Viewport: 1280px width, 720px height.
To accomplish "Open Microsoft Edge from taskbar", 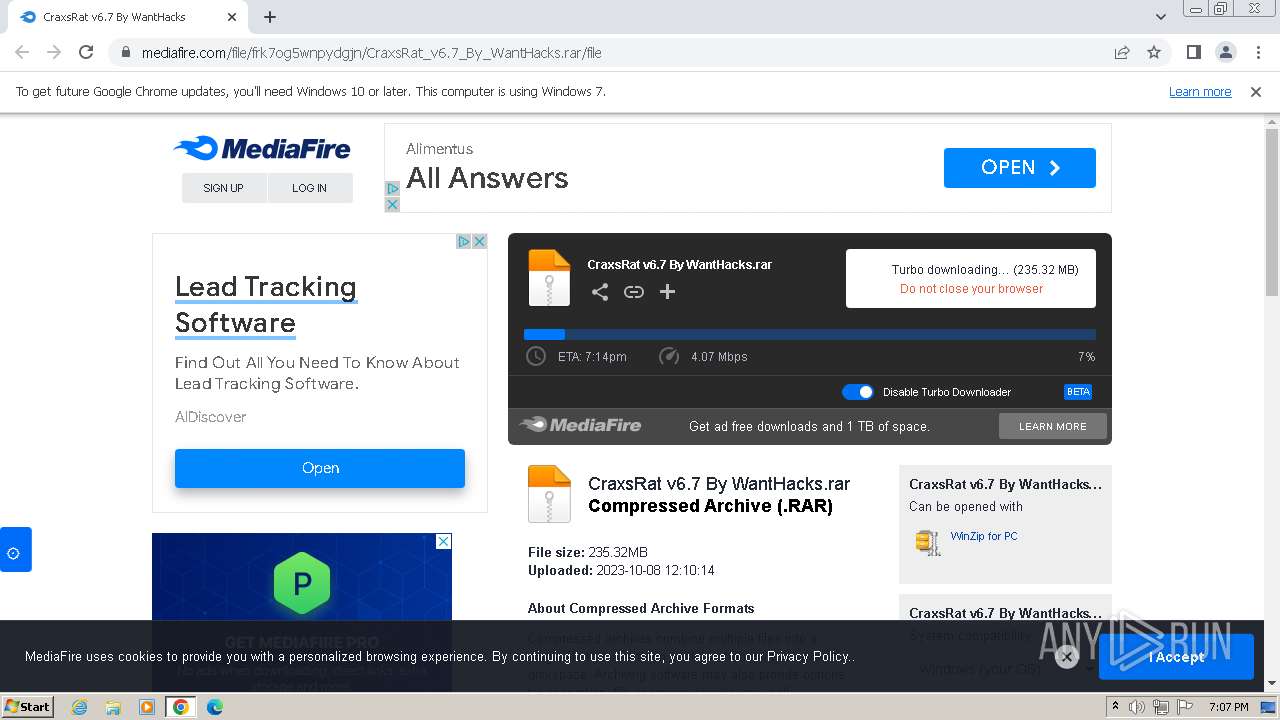I will 214,707.
